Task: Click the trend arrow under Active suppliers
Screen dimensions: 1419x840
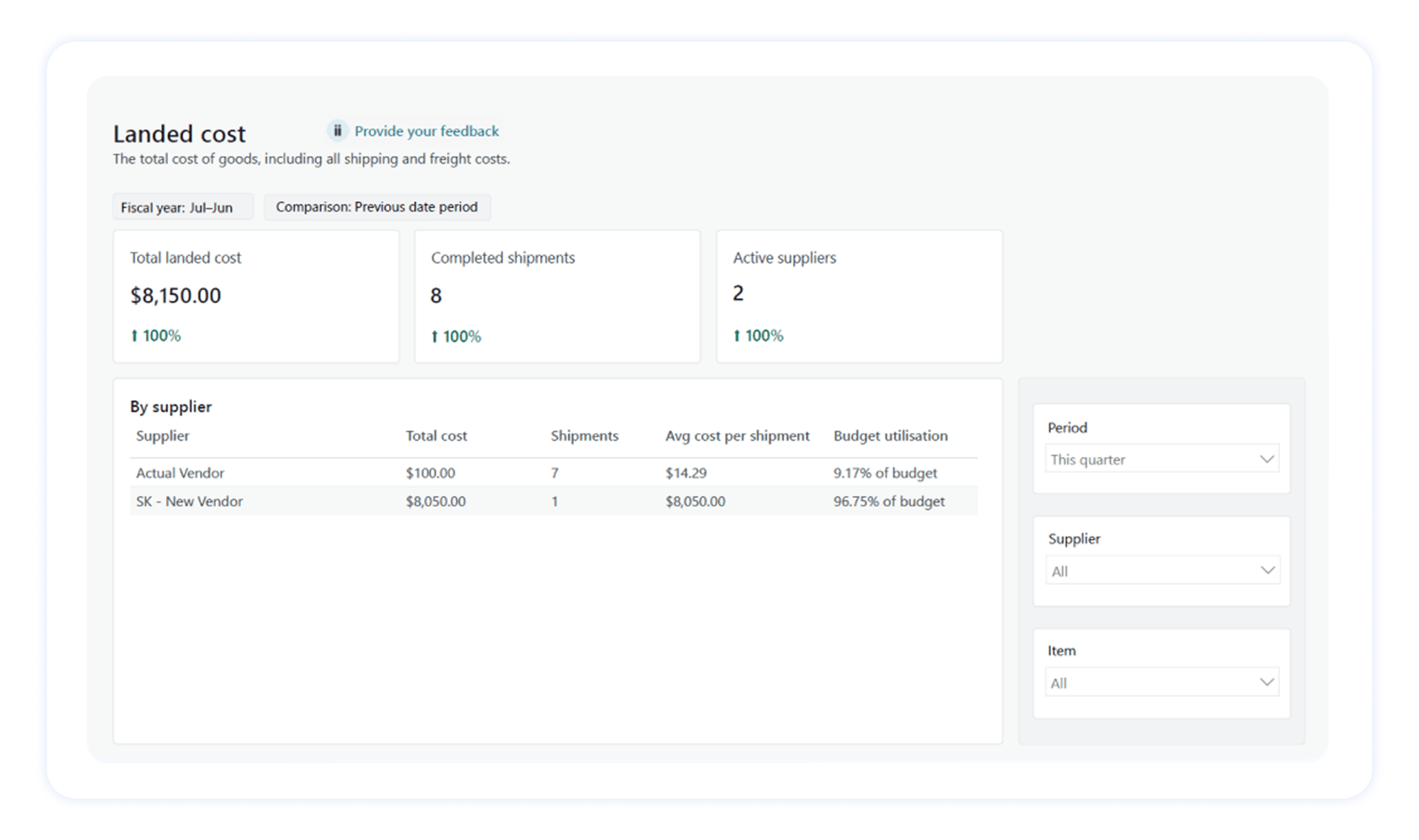Action: 738,335
